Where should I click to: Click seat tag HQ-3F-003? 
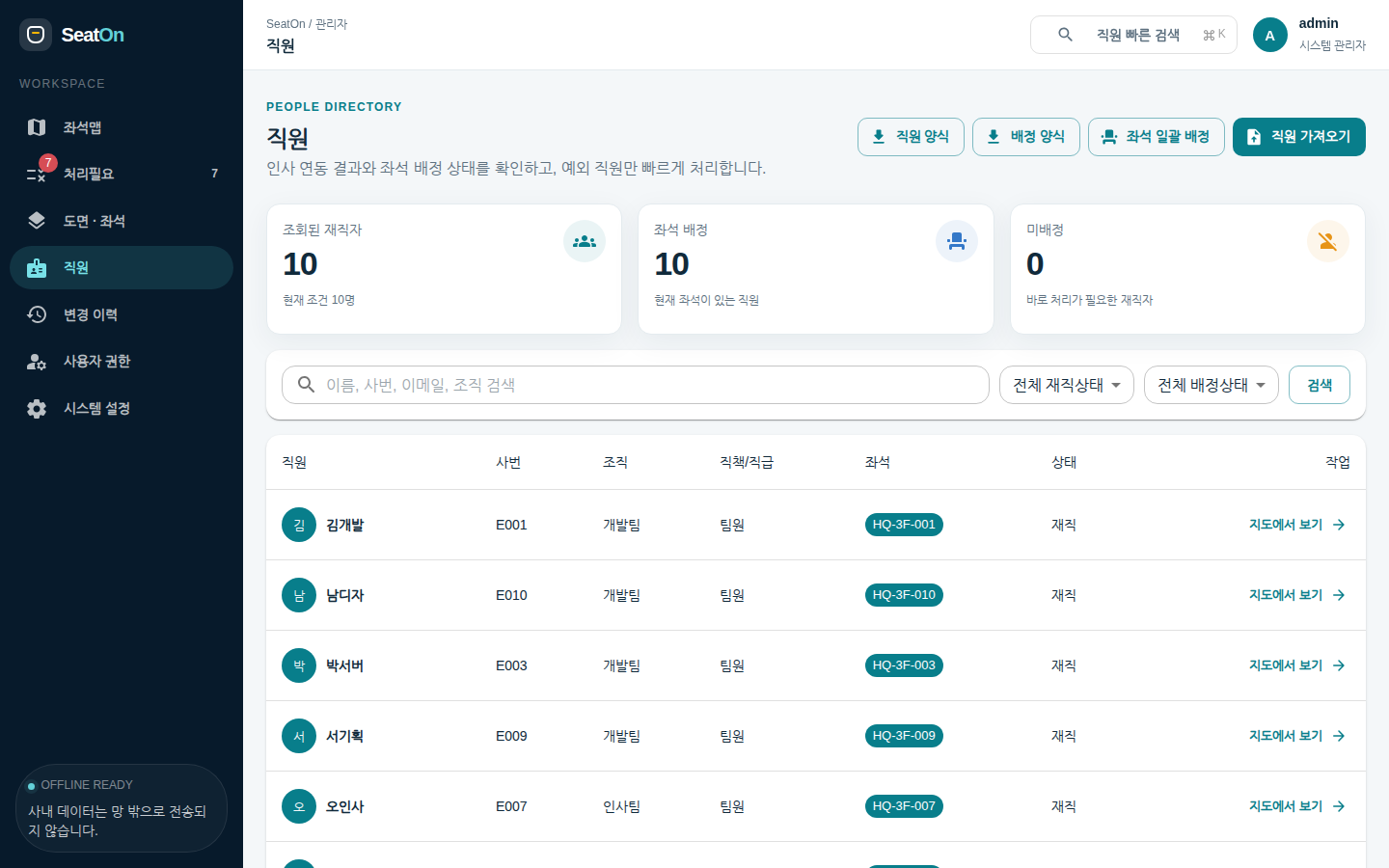click(904, 665)
